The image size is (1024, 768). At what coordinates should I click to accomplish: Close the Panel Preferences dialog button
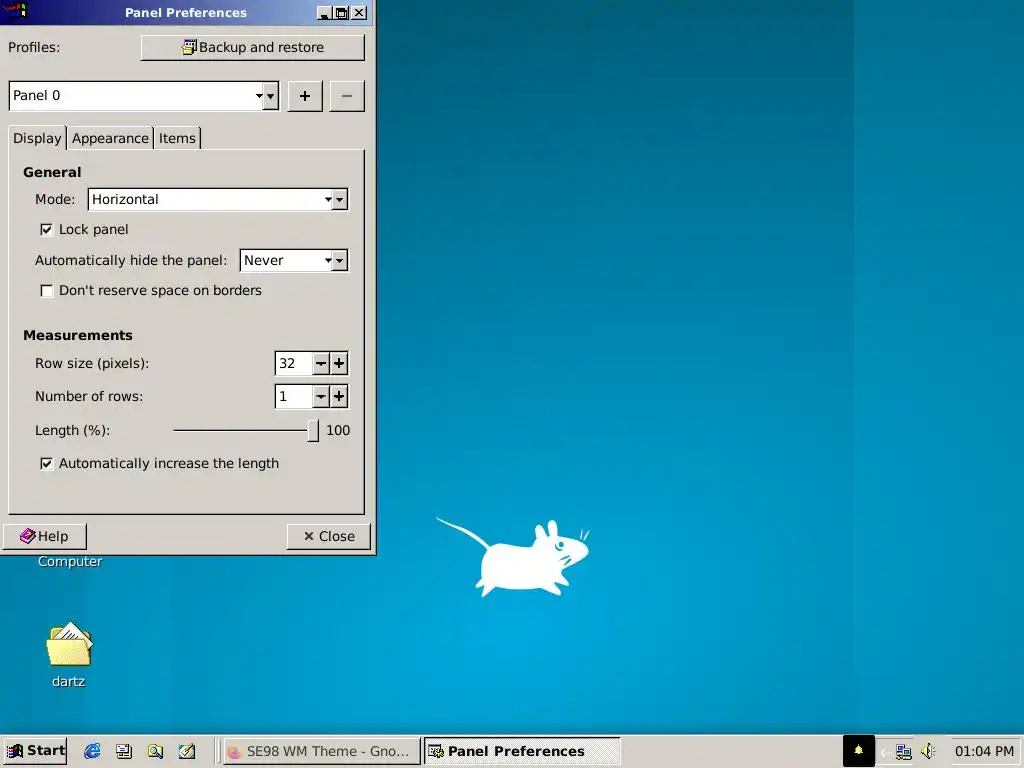tap(328, 536)
